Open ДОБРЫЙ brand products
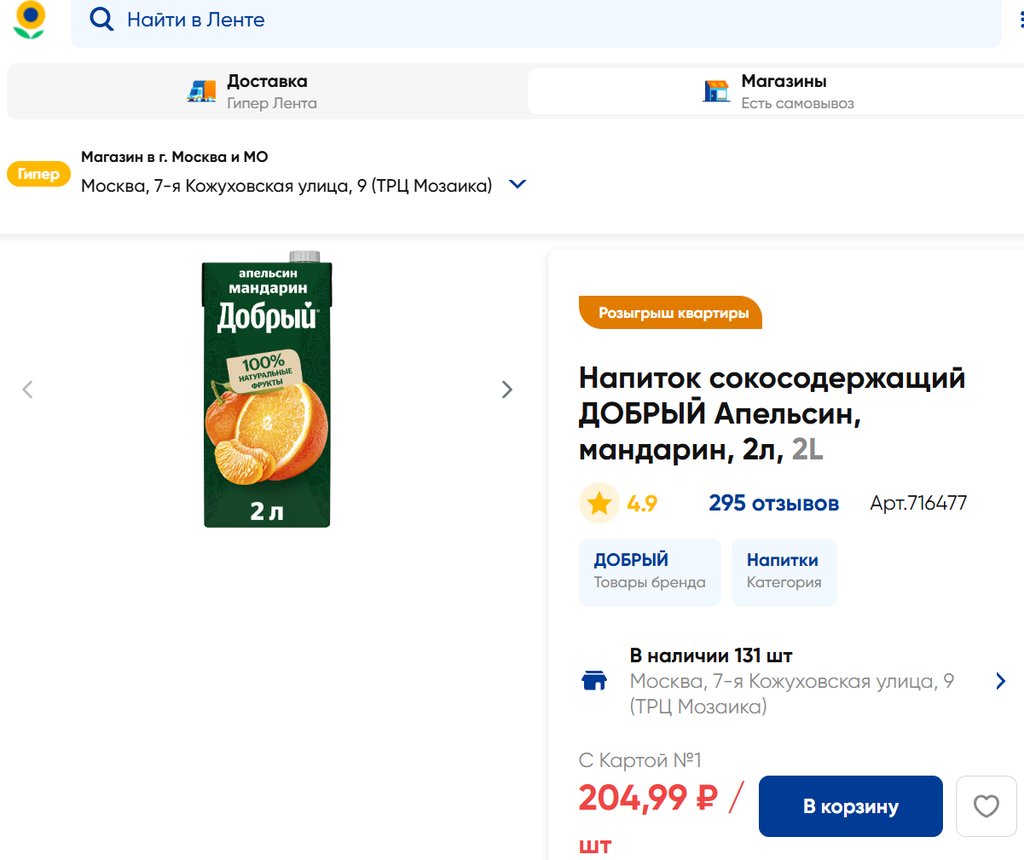The height and width of the screenshot is (860, 1024). tap(649, 572)
